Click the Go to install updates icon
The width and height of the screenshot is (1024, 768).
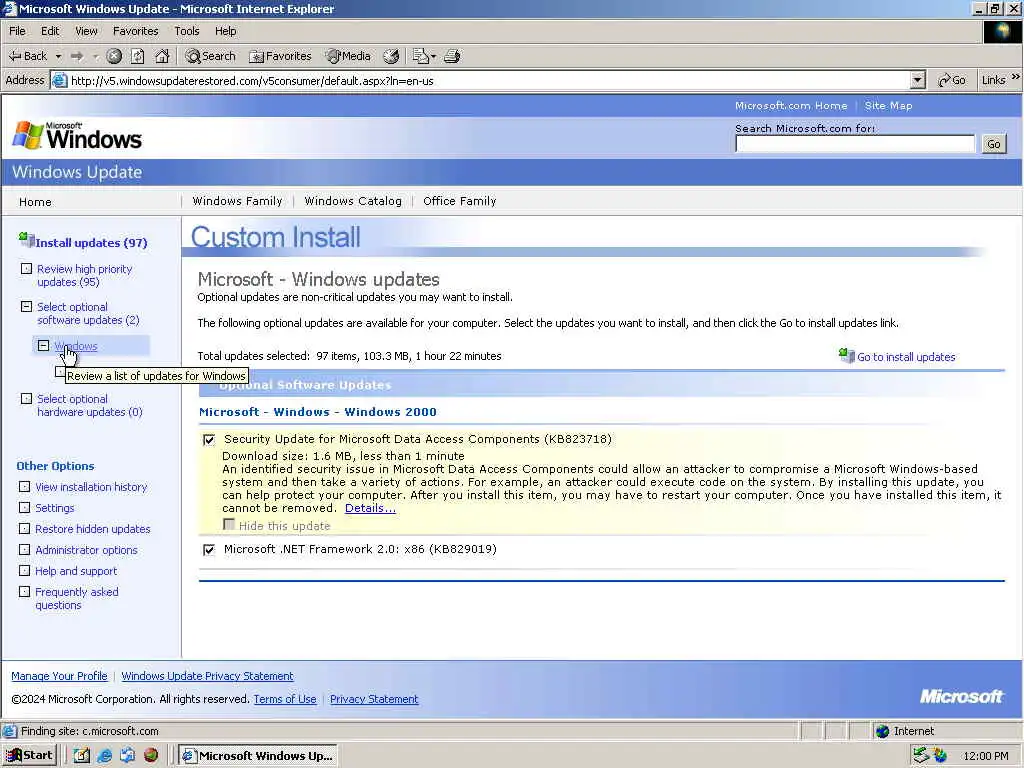[846, 355]
